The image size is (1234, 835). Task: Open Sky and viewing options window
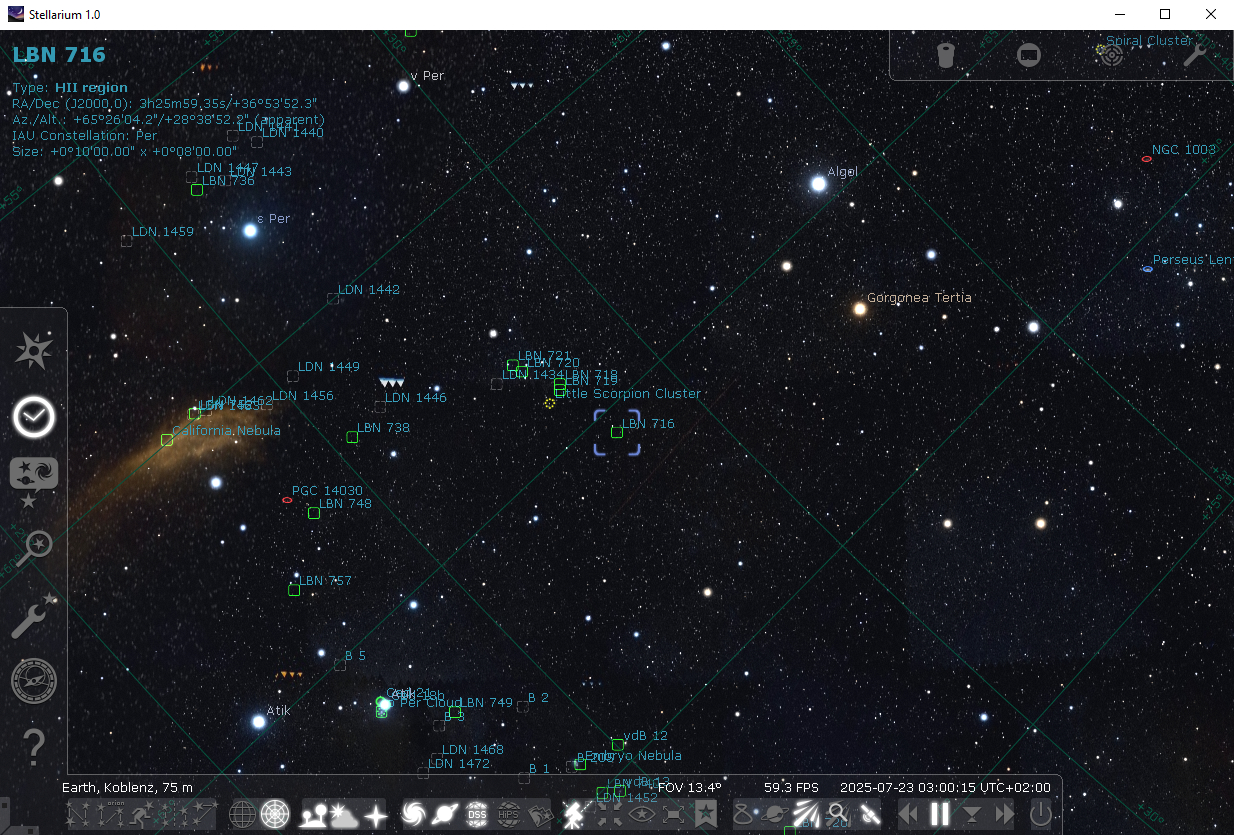click(x=34, y=481)
